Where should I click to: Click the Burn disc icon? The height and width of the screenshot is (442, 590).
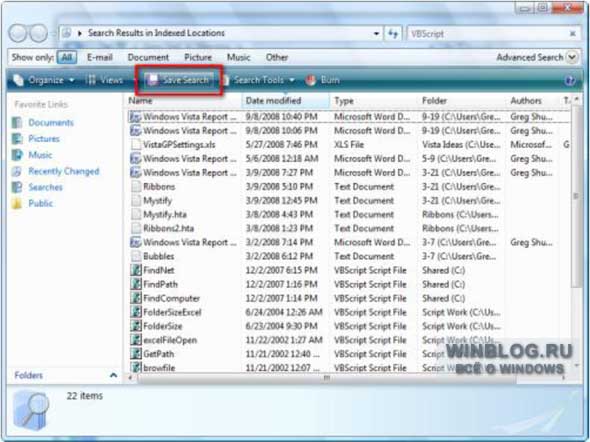pyautogui.click(x=311, y=80)
